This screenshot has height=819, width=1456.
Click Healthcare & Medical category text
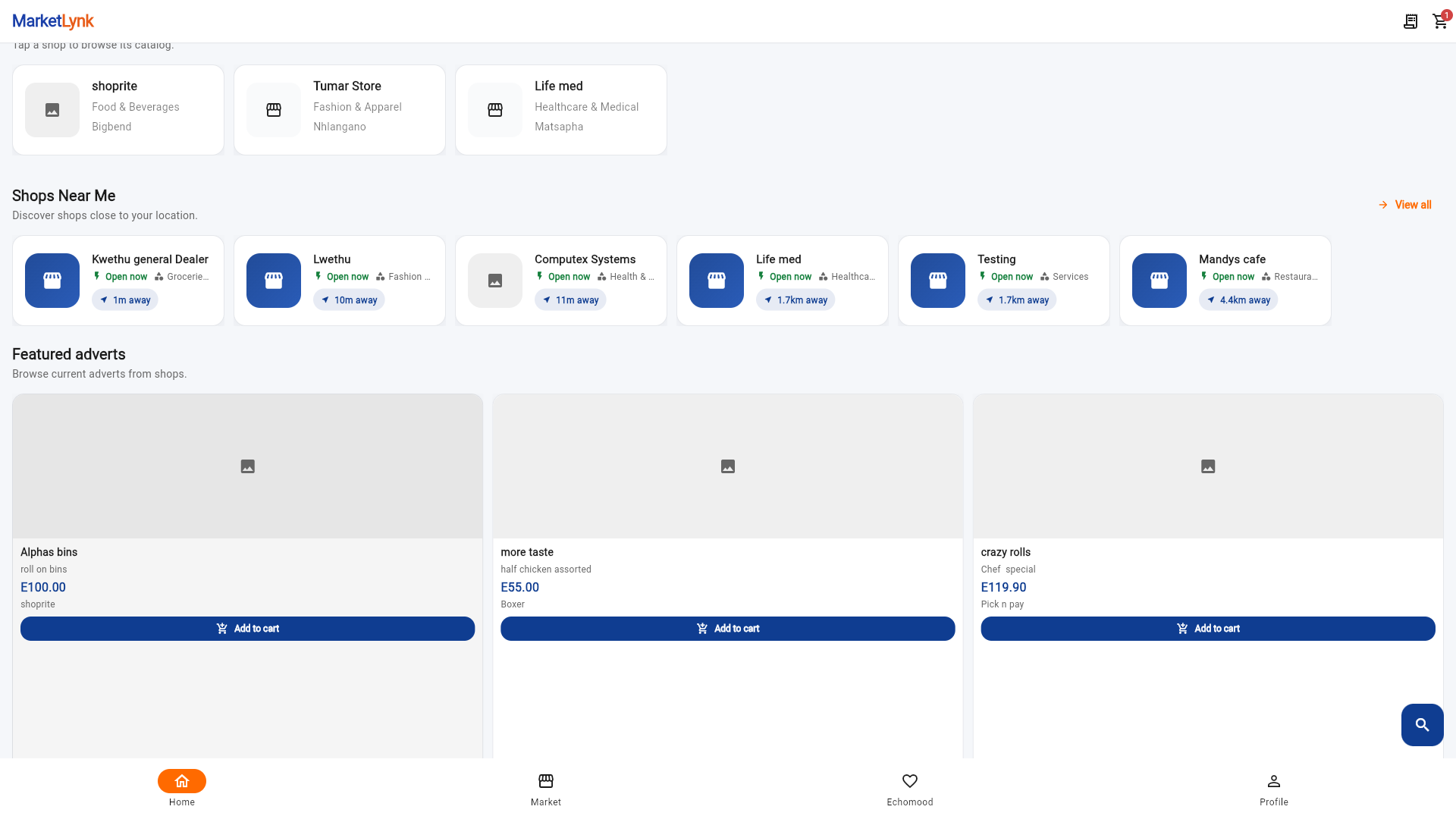(x=587, y=107)
